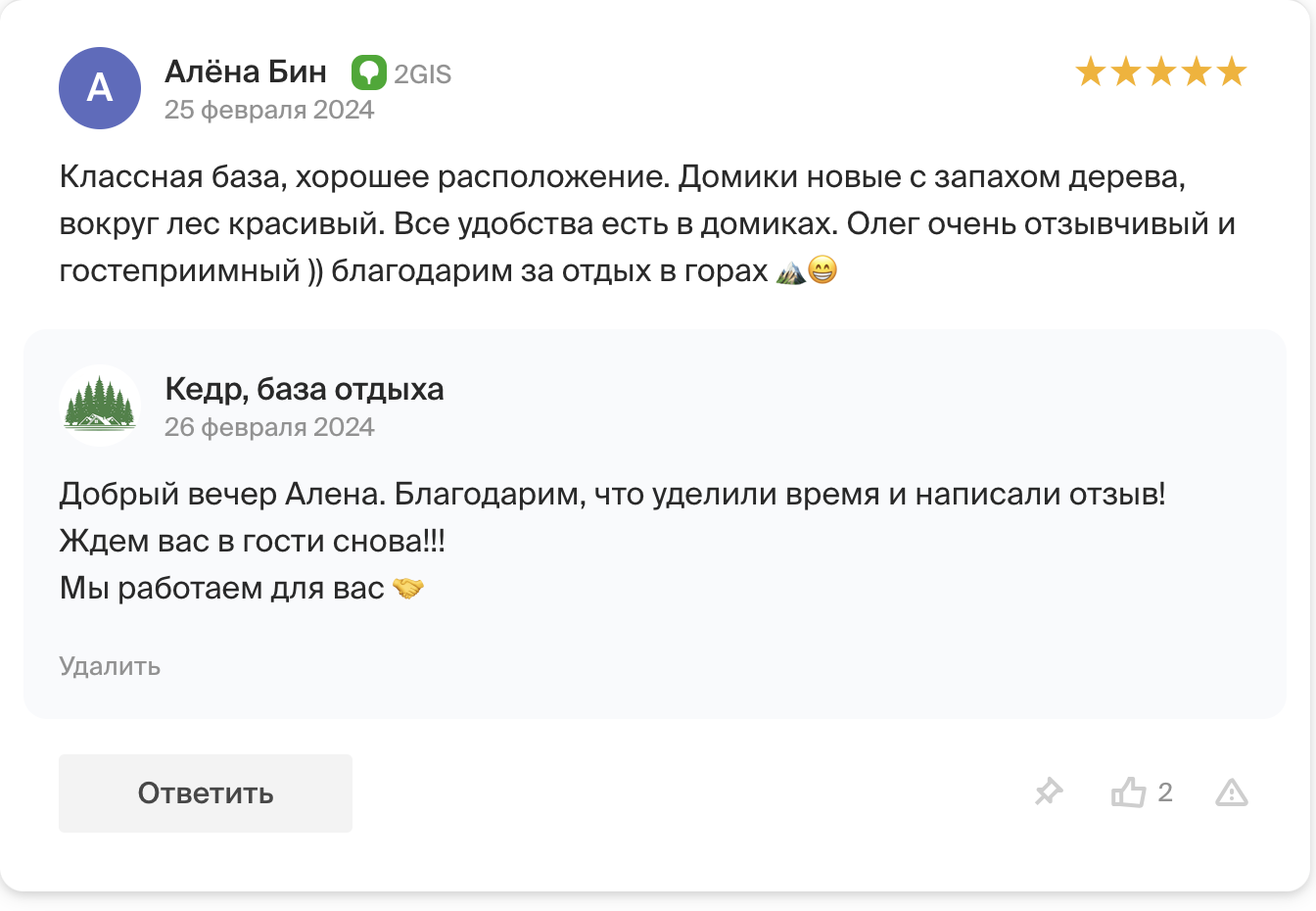1316x911 pixels.
Task: Click the green 2GIS source icon
Action: tap(369, 72)
